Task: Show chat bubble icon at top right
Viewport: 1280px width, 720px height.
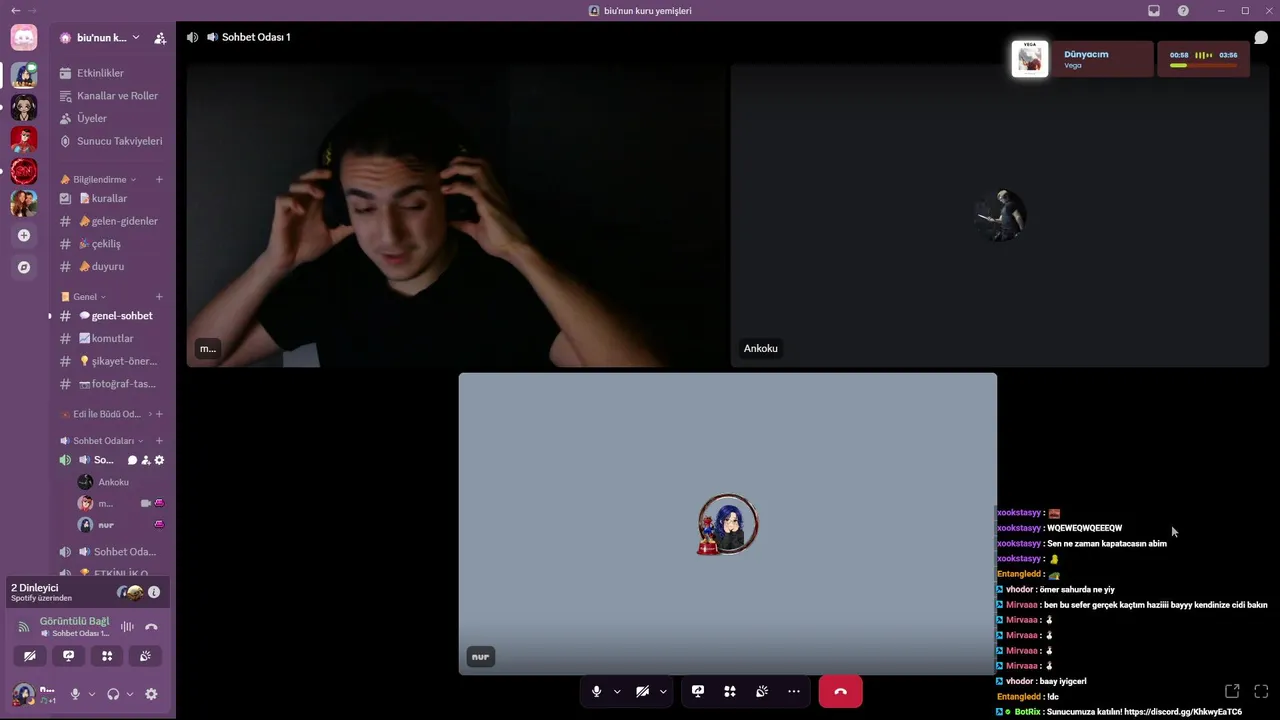Action: [x=1261, y=38]
